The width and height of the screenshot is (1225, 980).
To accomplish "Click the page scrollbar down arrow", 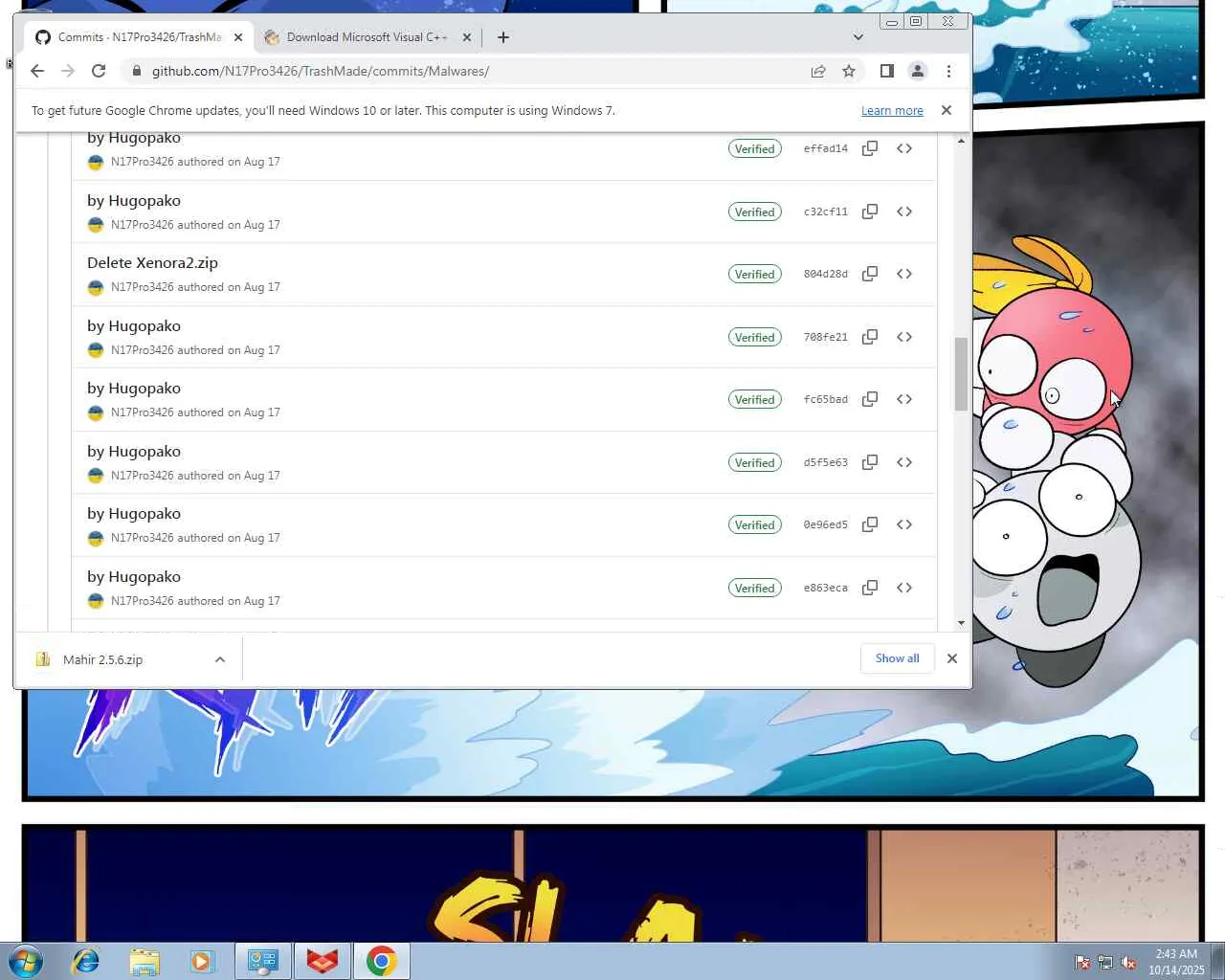I will (x=962, y=623).
